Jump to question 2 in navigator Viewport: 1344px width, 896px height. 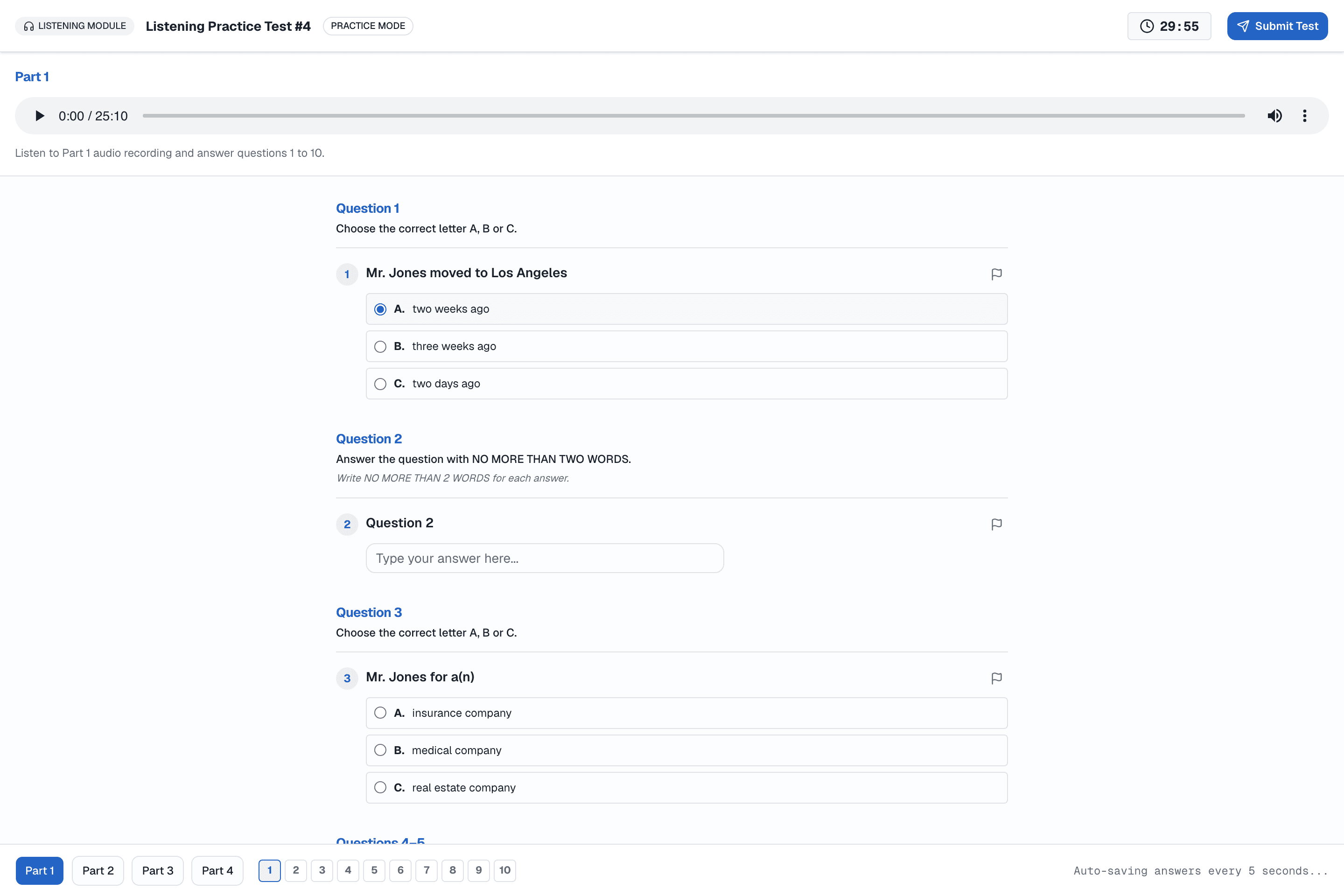click(x=296, y=870)
